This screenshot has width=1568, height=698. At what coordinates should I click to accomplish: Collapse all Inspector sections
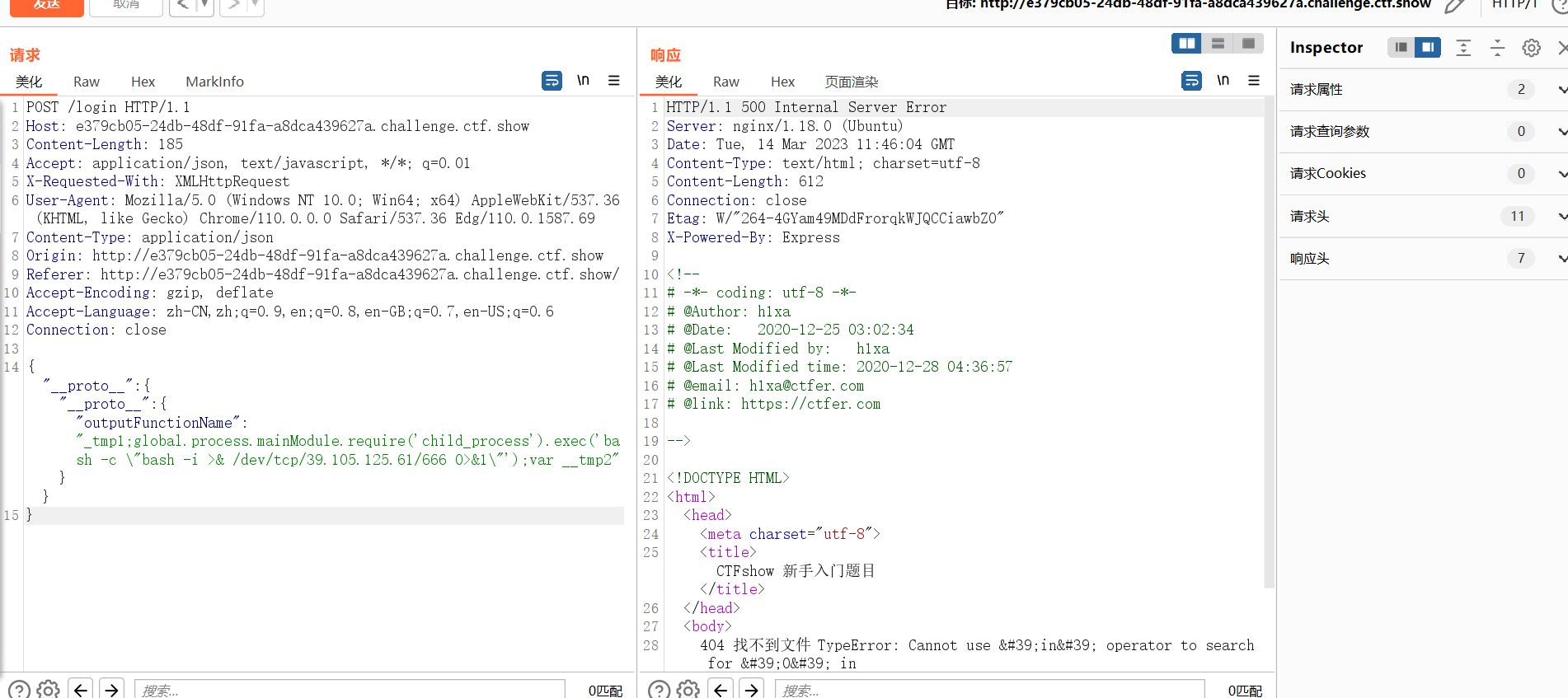coord(1497,48)
